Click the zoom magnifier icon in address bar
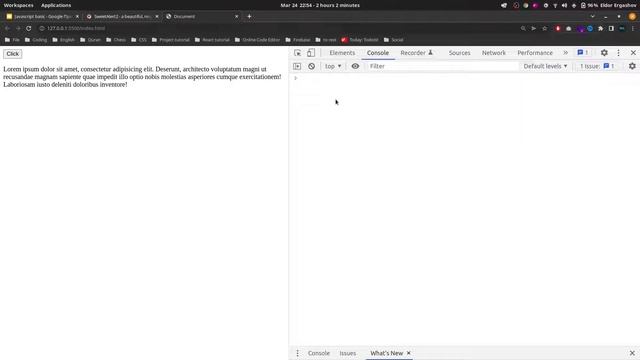 [x=523, y=29]
